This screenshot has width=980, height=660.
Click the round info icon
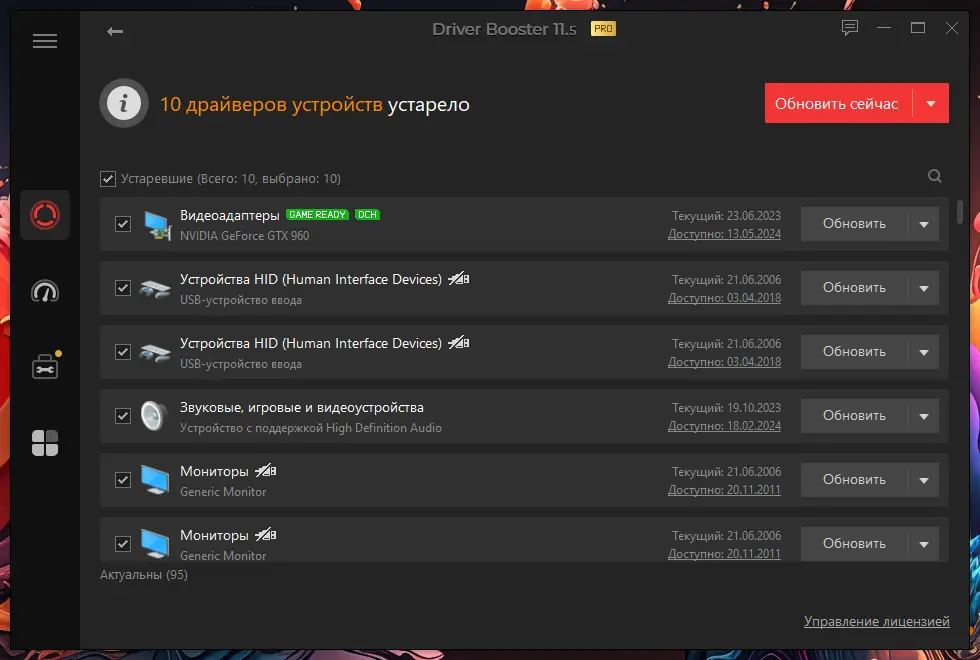[124, 103]
